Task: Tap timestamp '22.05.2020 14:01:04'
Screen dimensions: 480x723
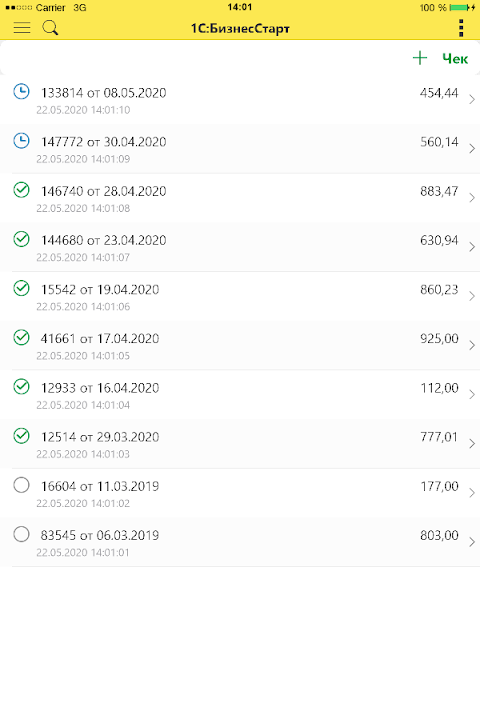Action: [x=83, y=405]
